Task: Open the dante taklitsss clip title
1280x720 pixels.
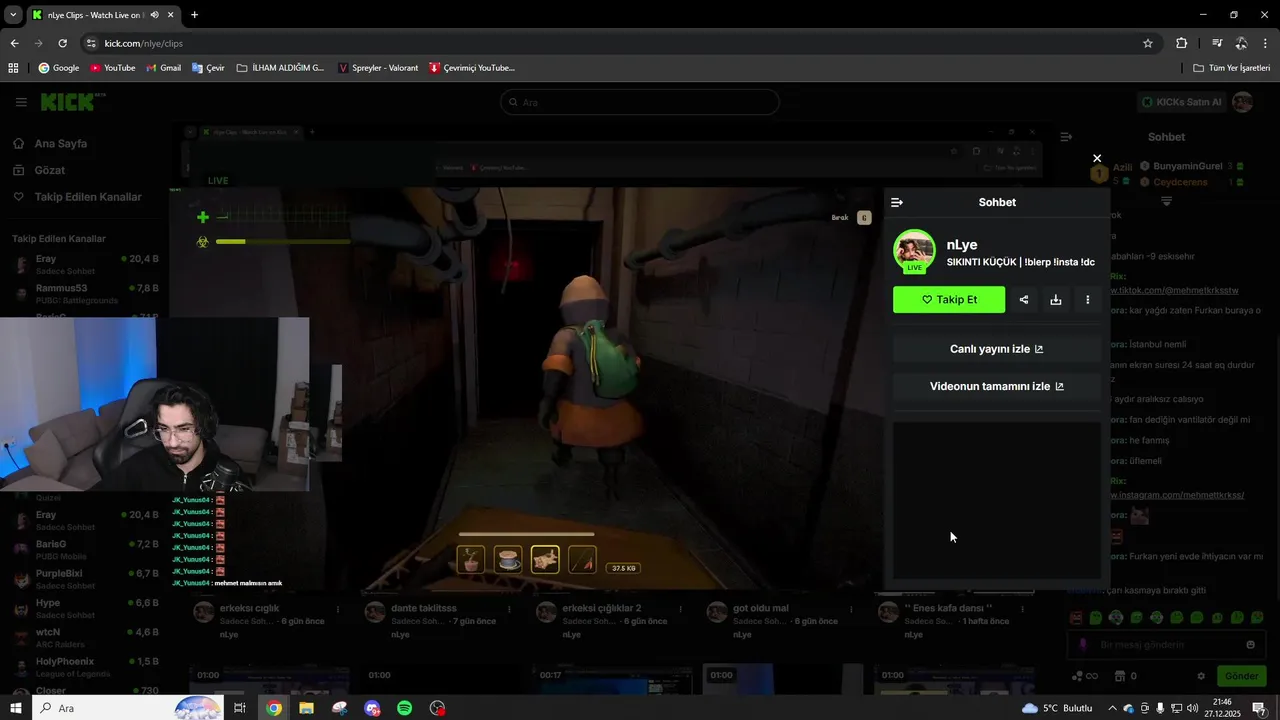Action: [x=424, y=608]
